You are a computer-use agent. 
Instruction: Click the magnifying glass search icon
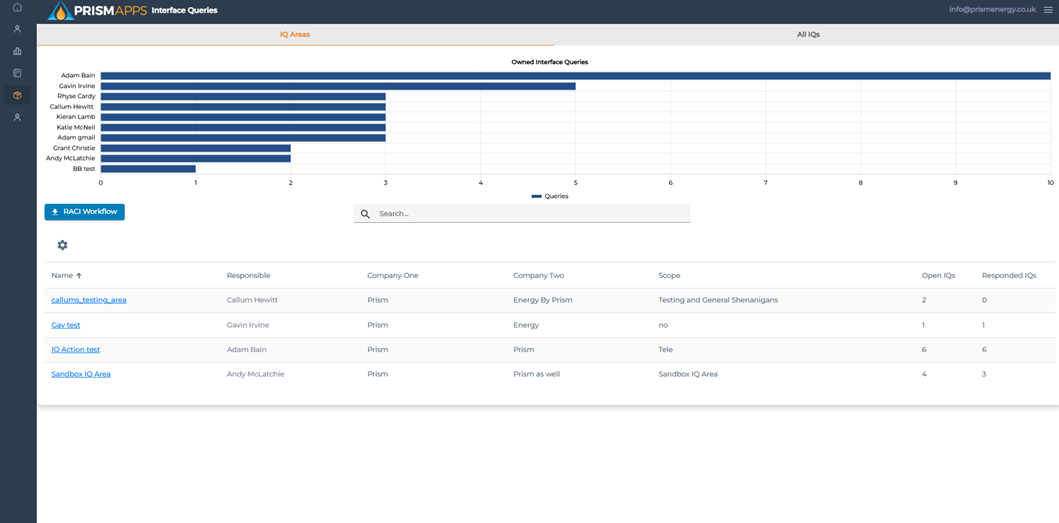[x=365, y=214]
